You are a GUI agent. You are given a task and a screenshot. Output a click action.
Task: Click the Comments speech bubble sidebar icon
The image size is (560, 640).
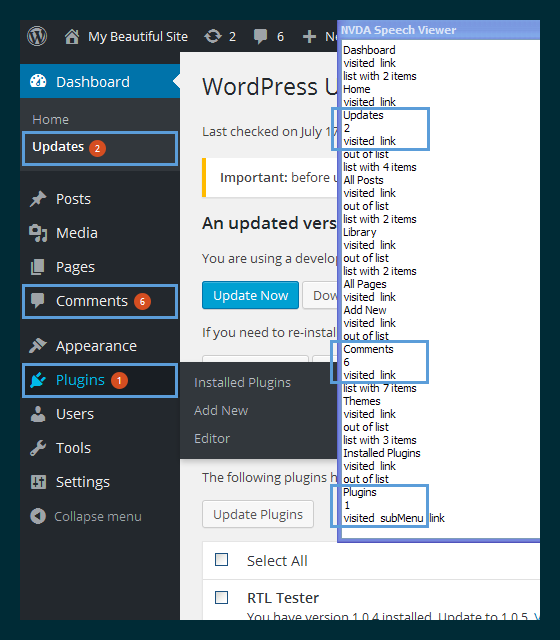click(x=38, y=301)
